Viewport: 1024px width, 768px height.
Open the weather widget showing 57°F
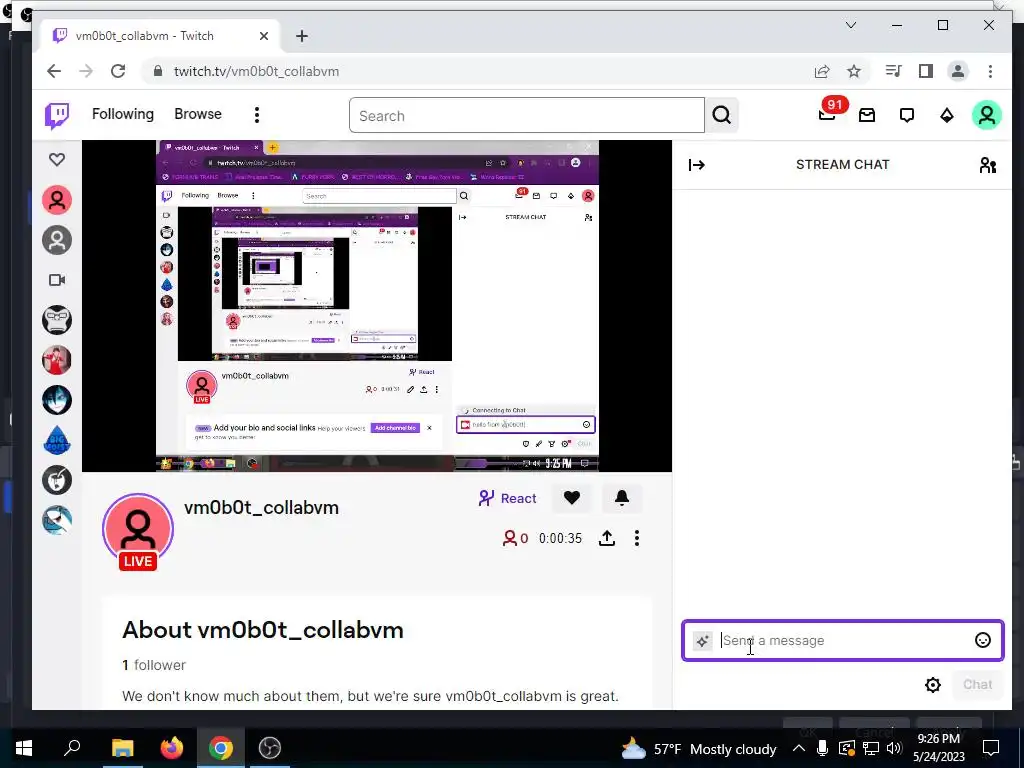coord(699,748)
